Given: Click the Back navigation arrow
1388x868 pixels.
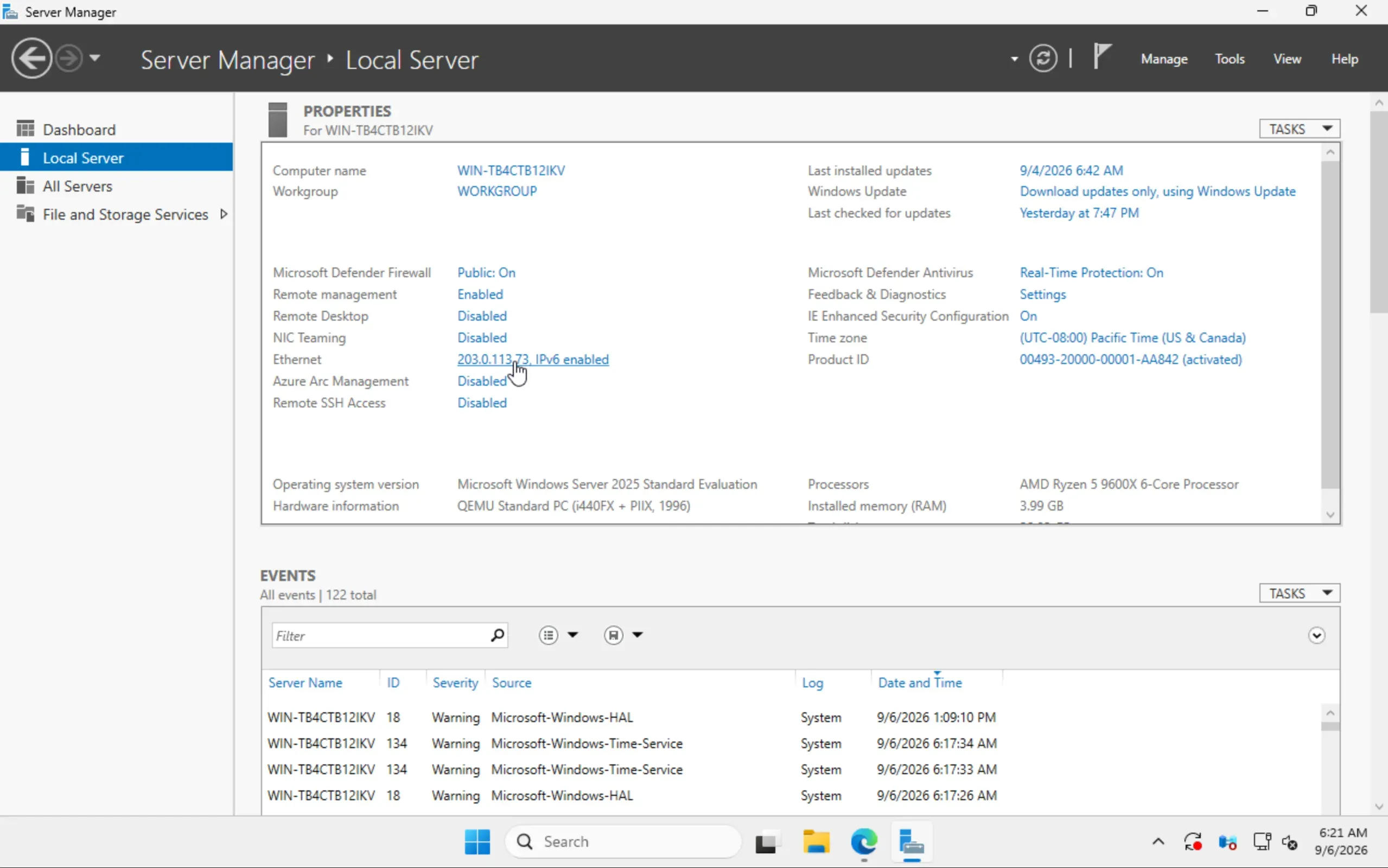Looking at the screenshot, I should 31,58.
